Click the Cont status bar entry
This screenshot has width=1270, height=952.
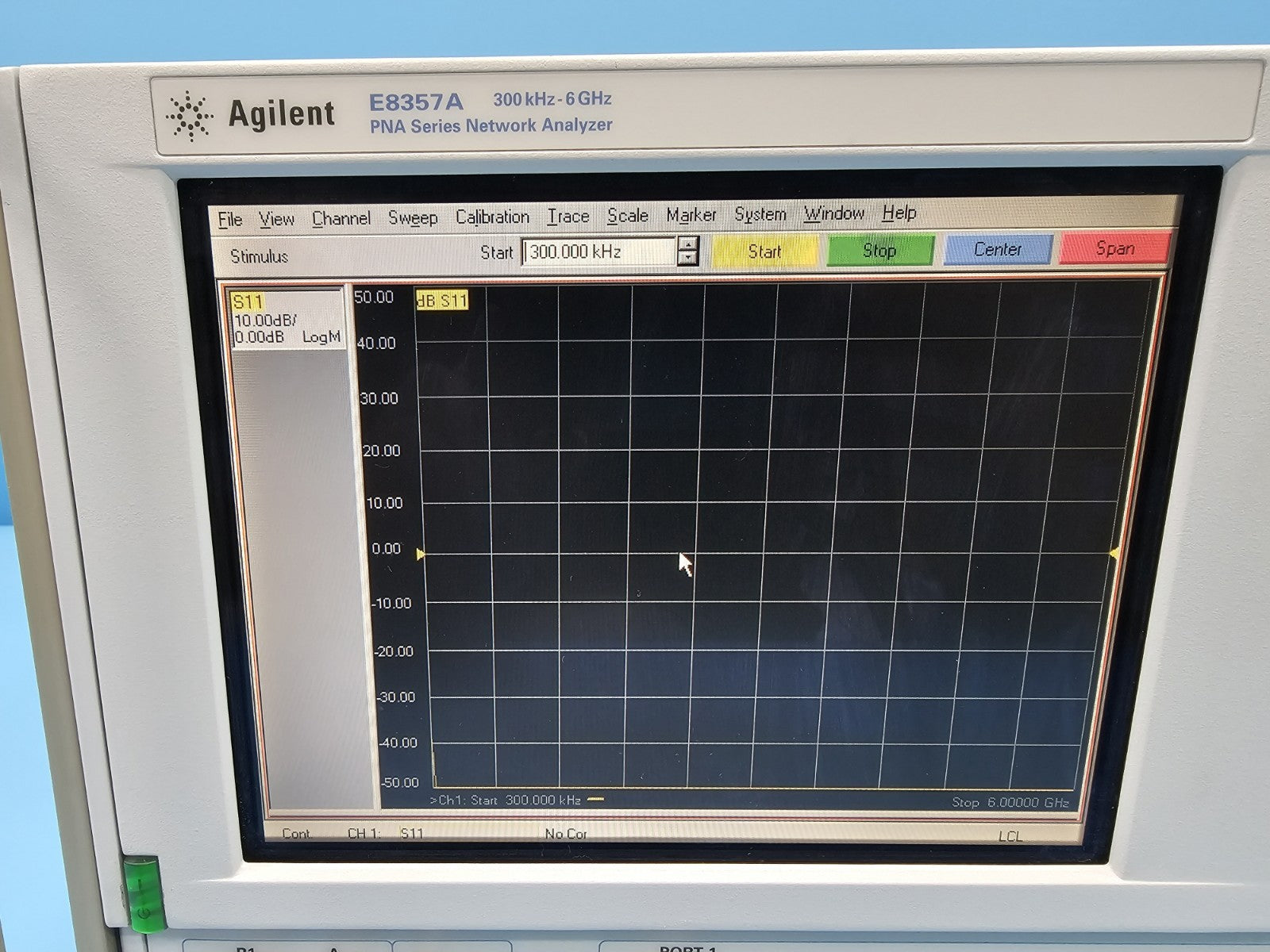[x=296, y=833]
